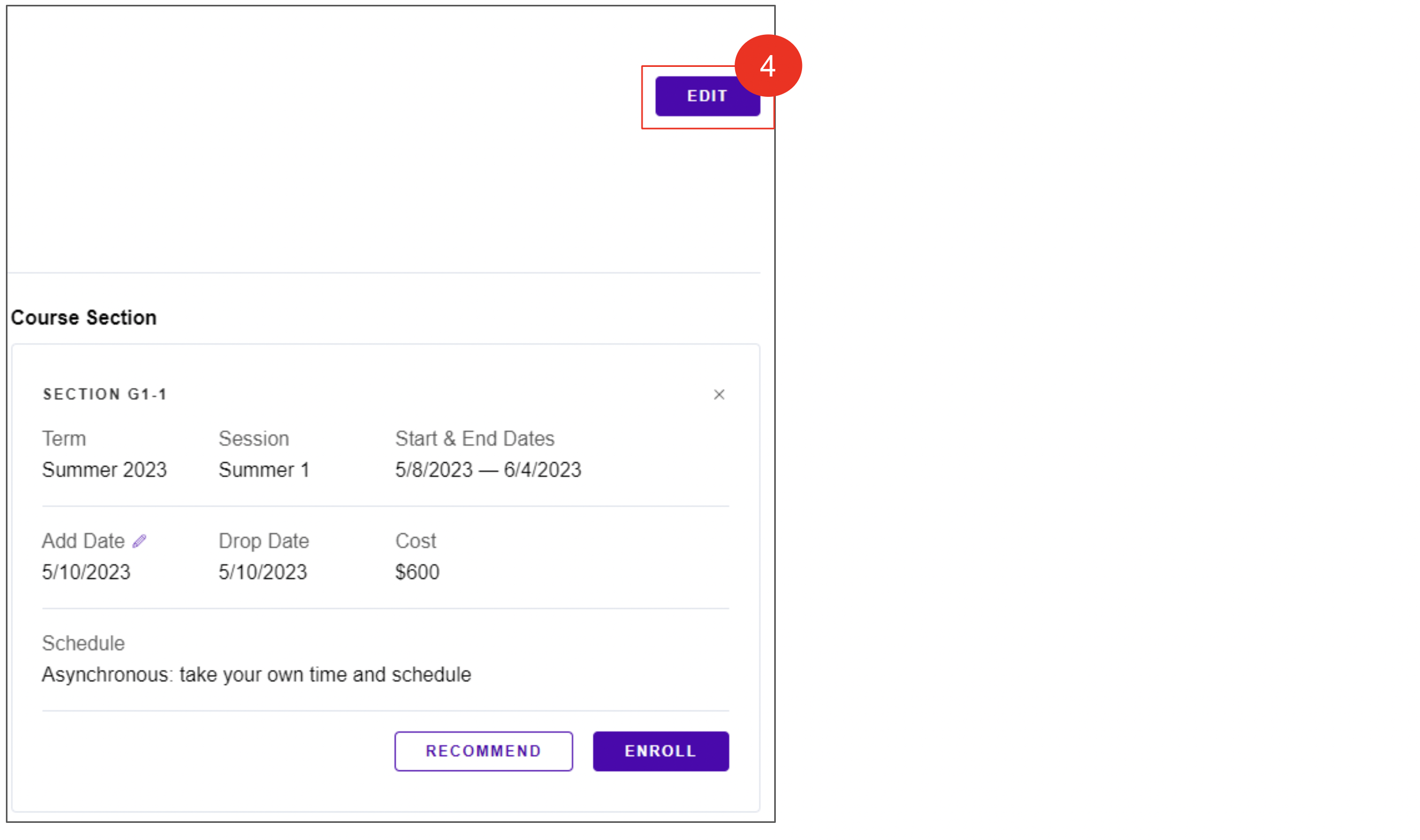1420x840 pixels.
Task: Click the Course Section heading
Action: (x=84, y=318)
